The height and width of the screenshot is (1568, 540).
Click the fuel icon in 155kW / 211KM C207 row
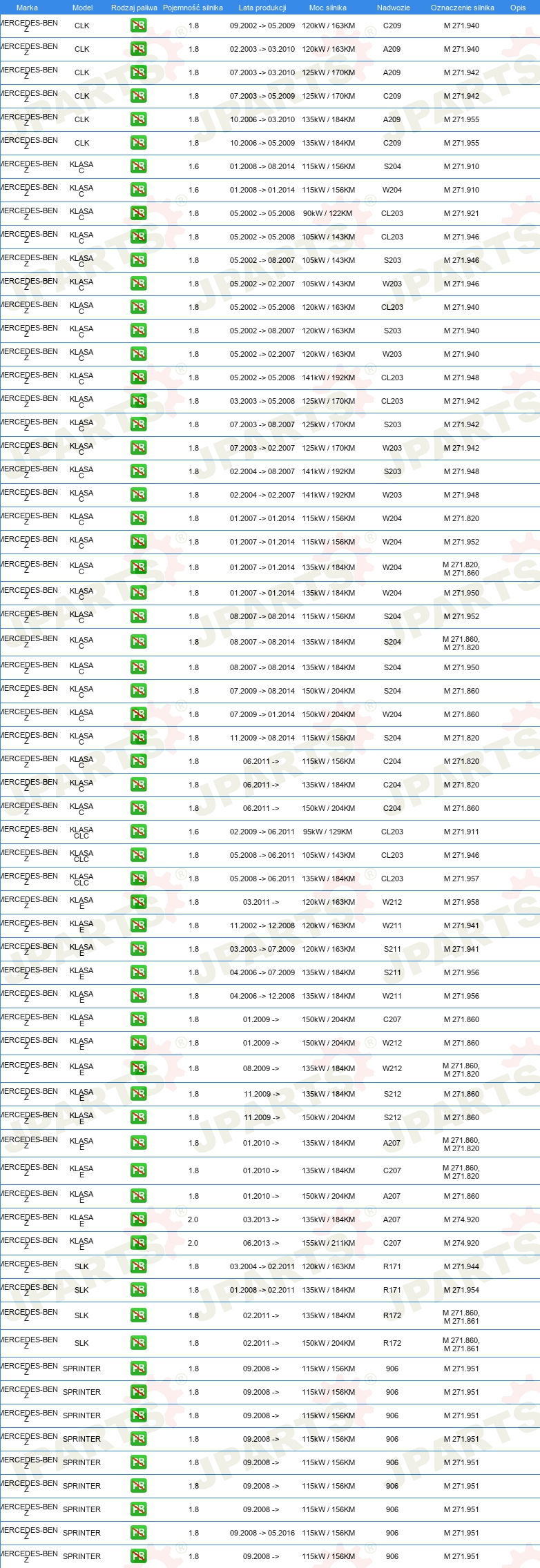click(x=138, y=1244)
